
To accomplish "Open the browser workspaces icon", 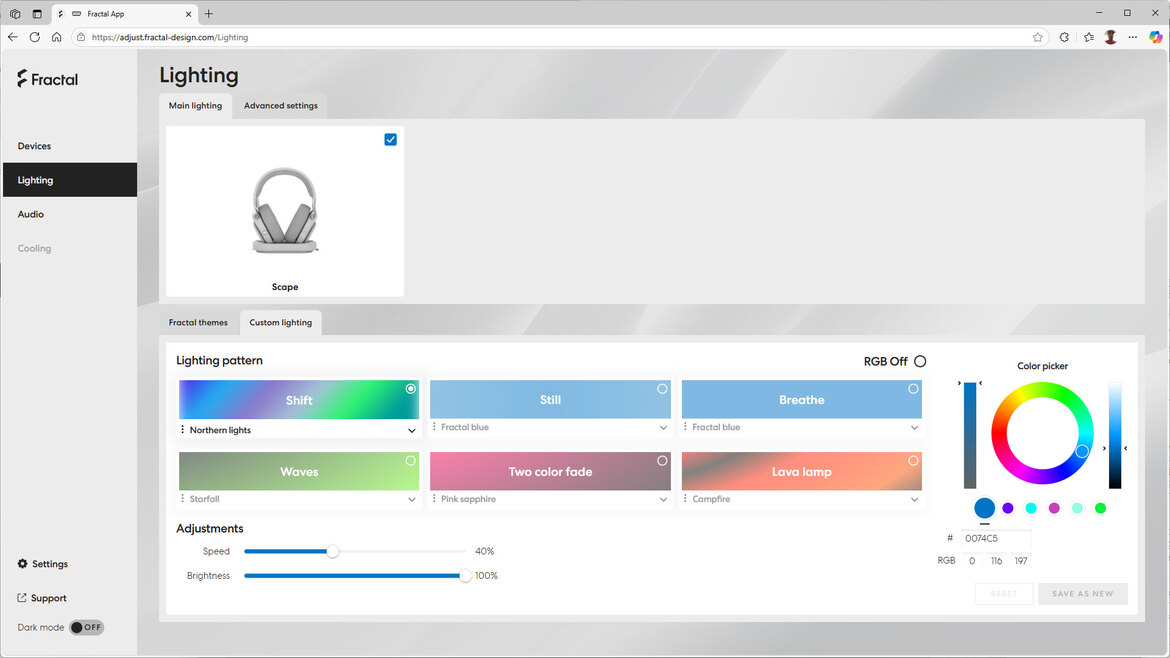I will [x=15, y=13].
